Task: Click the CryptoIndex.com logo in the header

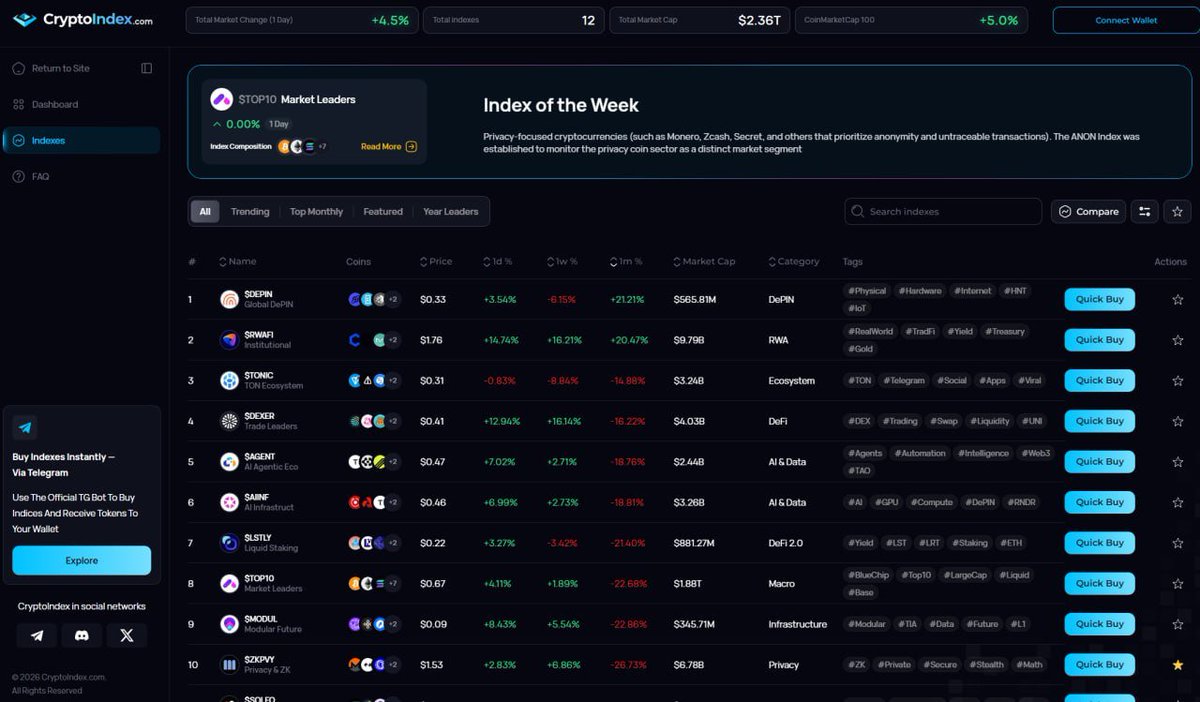Action: (x=81, y=19)
